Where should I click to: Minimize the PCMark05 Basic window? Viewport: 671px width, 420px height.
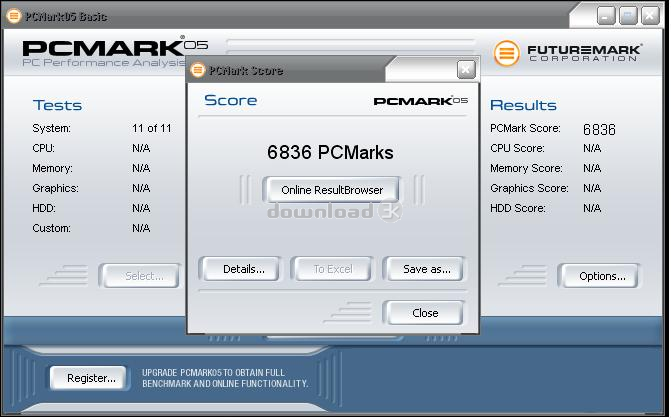(x=606, y=16)
